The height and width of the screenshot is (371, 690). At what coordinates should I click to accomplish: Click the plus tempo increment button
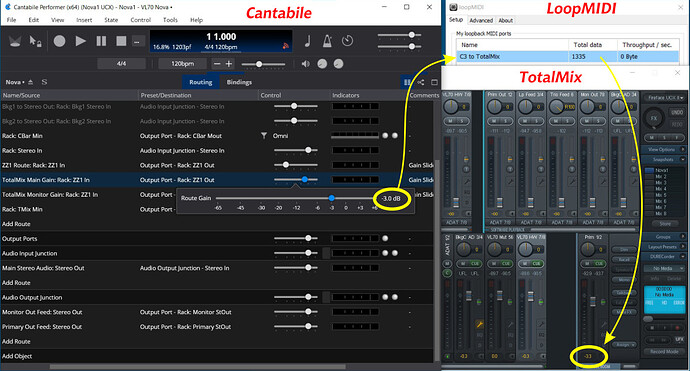229,64
